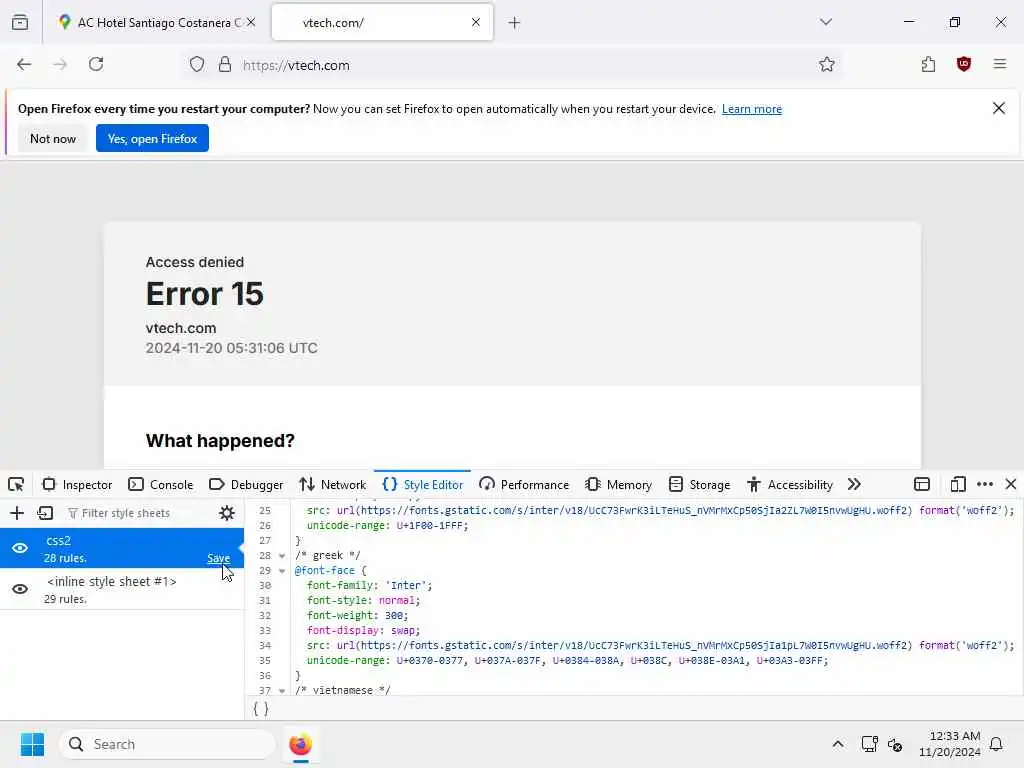Bookmark this page with the star icon
This screenshot has height=768, width=1024.
(x=827, y=65)
